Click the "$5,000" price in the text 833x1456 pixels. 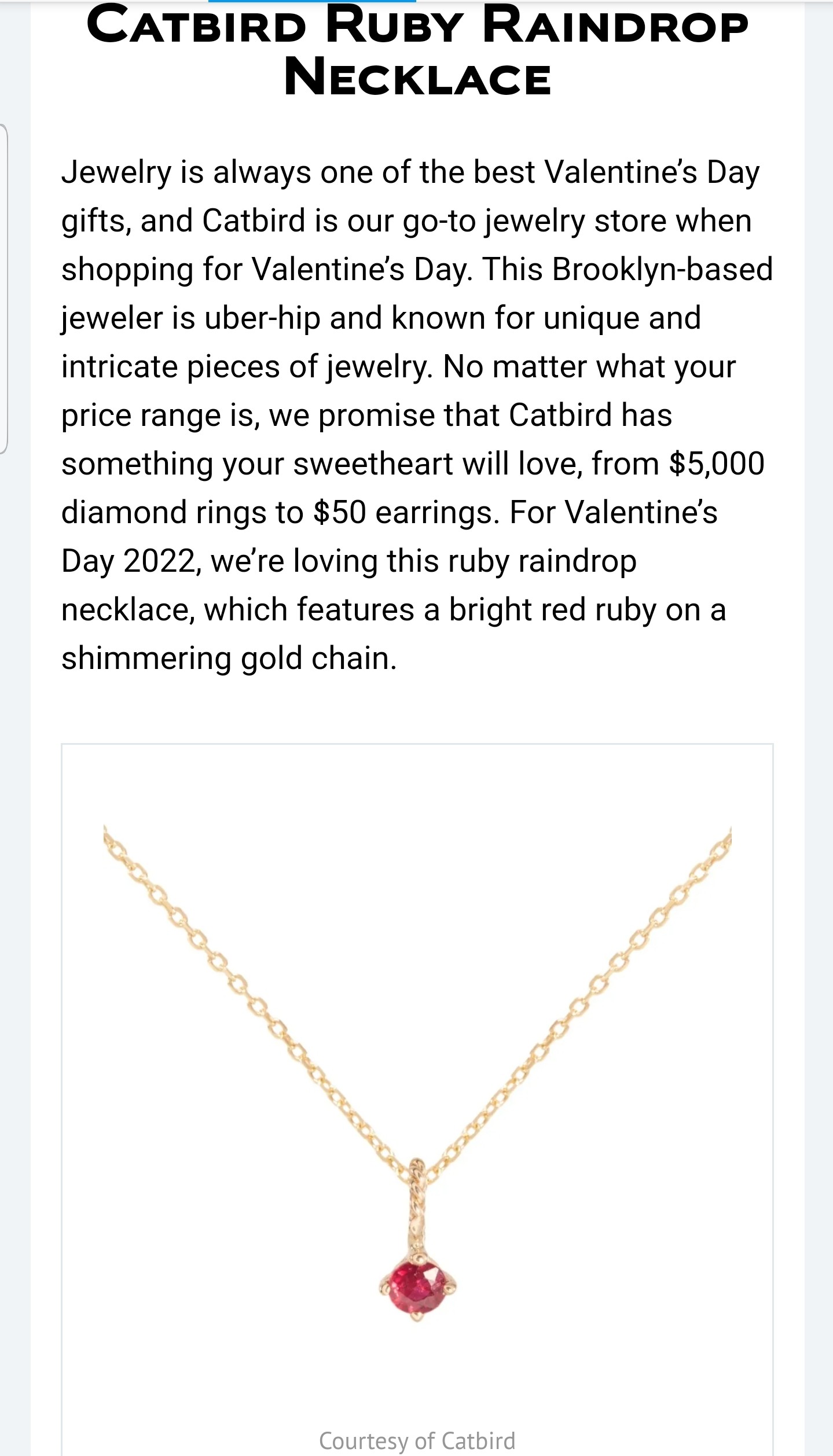[x=716, y=464]
